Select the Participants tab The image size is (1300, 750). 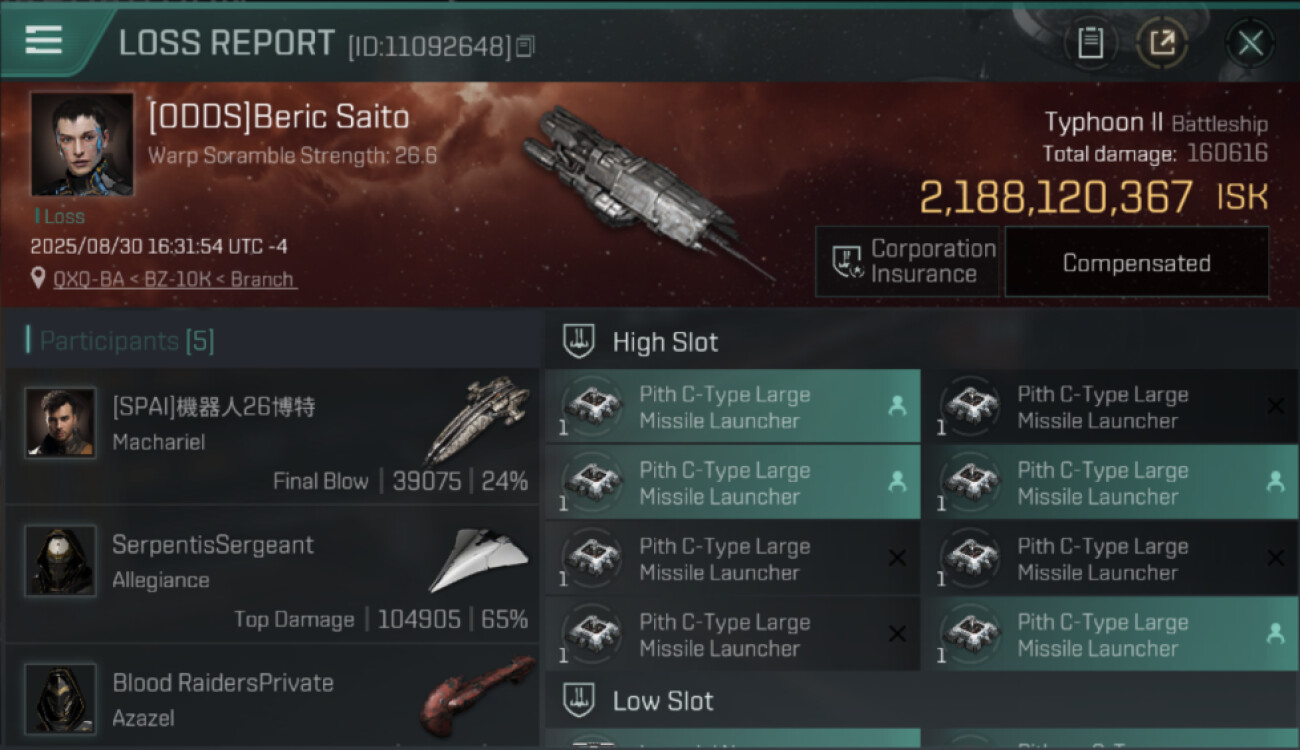click(126, 341)
